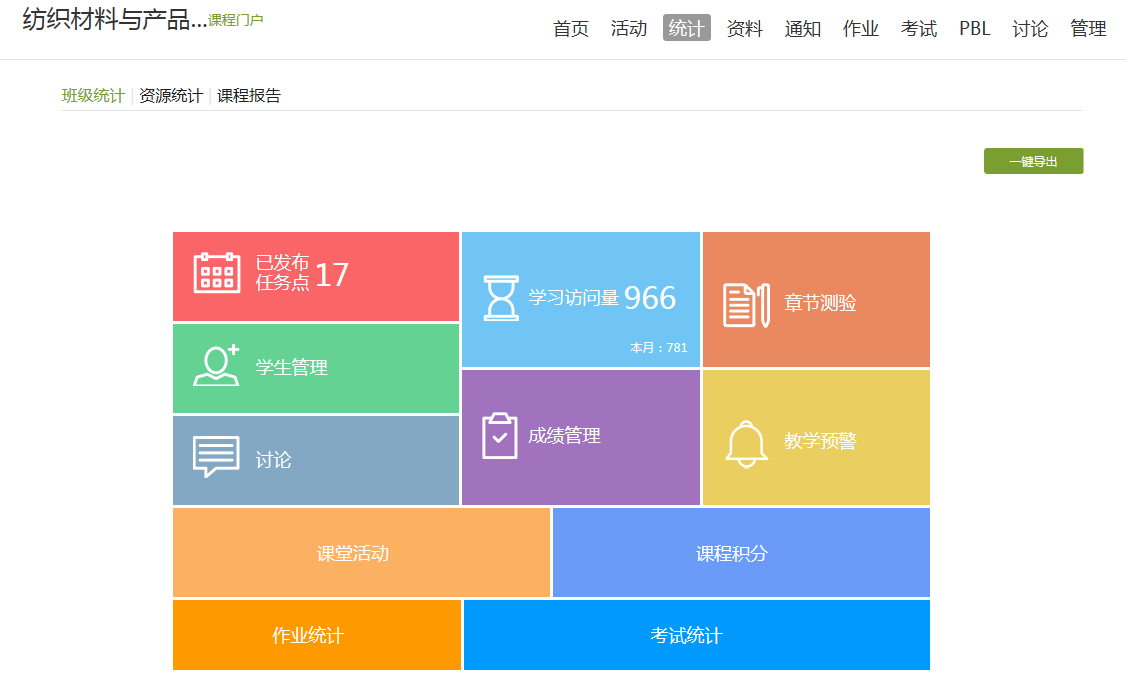Switch to the 课程报告 tab
The image size is (1126, 679).
(x=249, y=96)
